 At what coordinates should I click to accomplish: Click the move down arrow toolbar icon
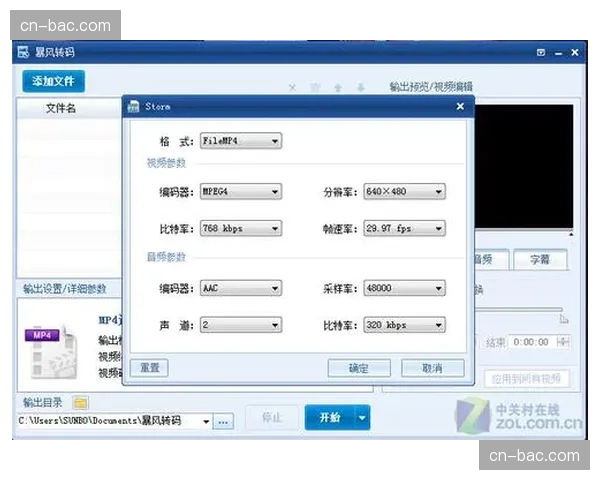coord(360,88)
